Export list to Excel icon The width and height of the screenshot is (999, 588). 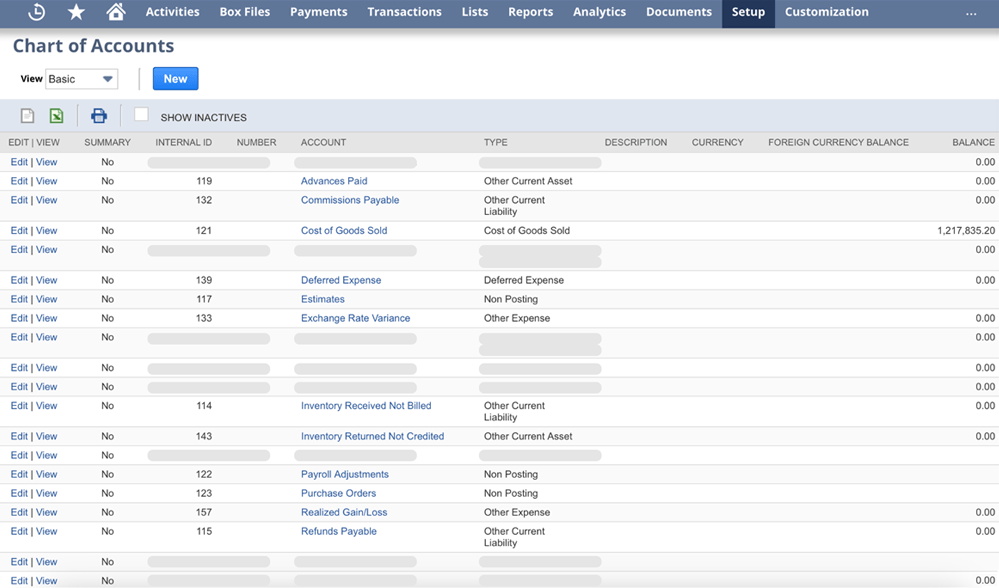pyautogui.click(x=57, y=116)
